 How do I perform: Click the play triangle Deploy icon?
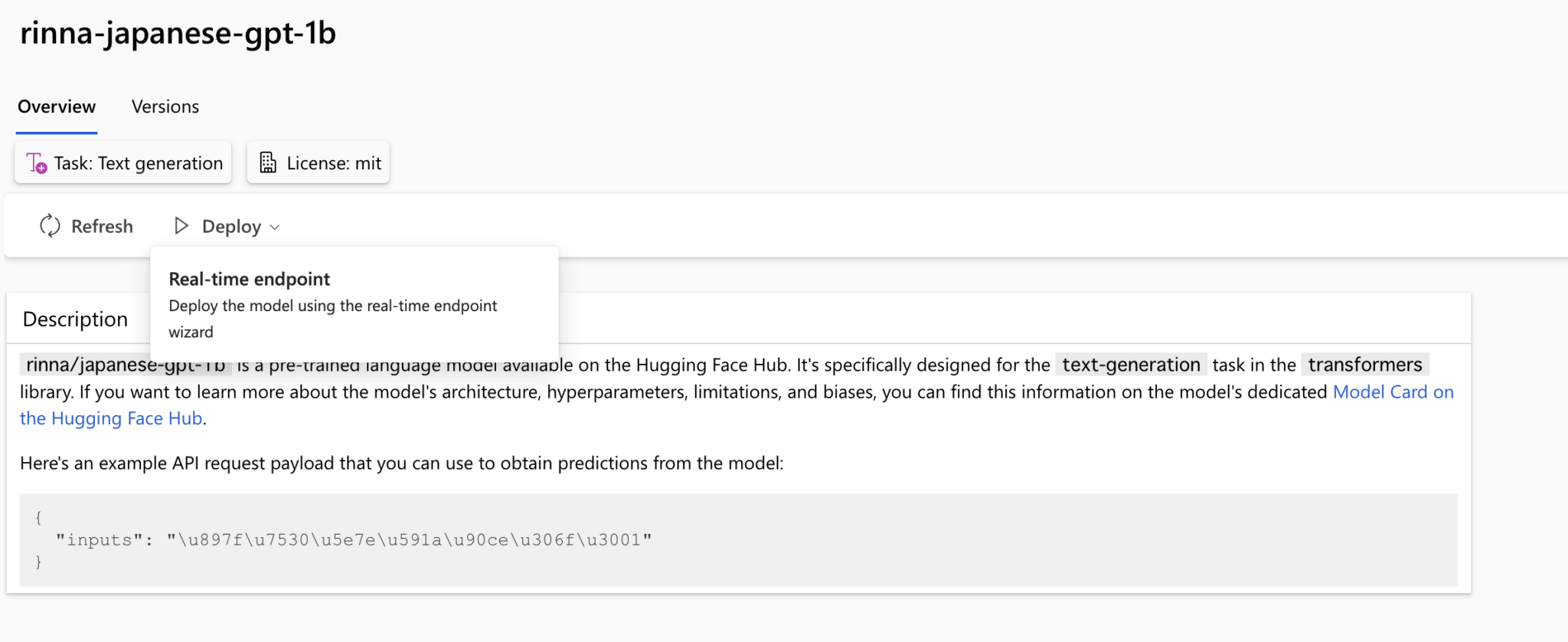click(181, 226)
